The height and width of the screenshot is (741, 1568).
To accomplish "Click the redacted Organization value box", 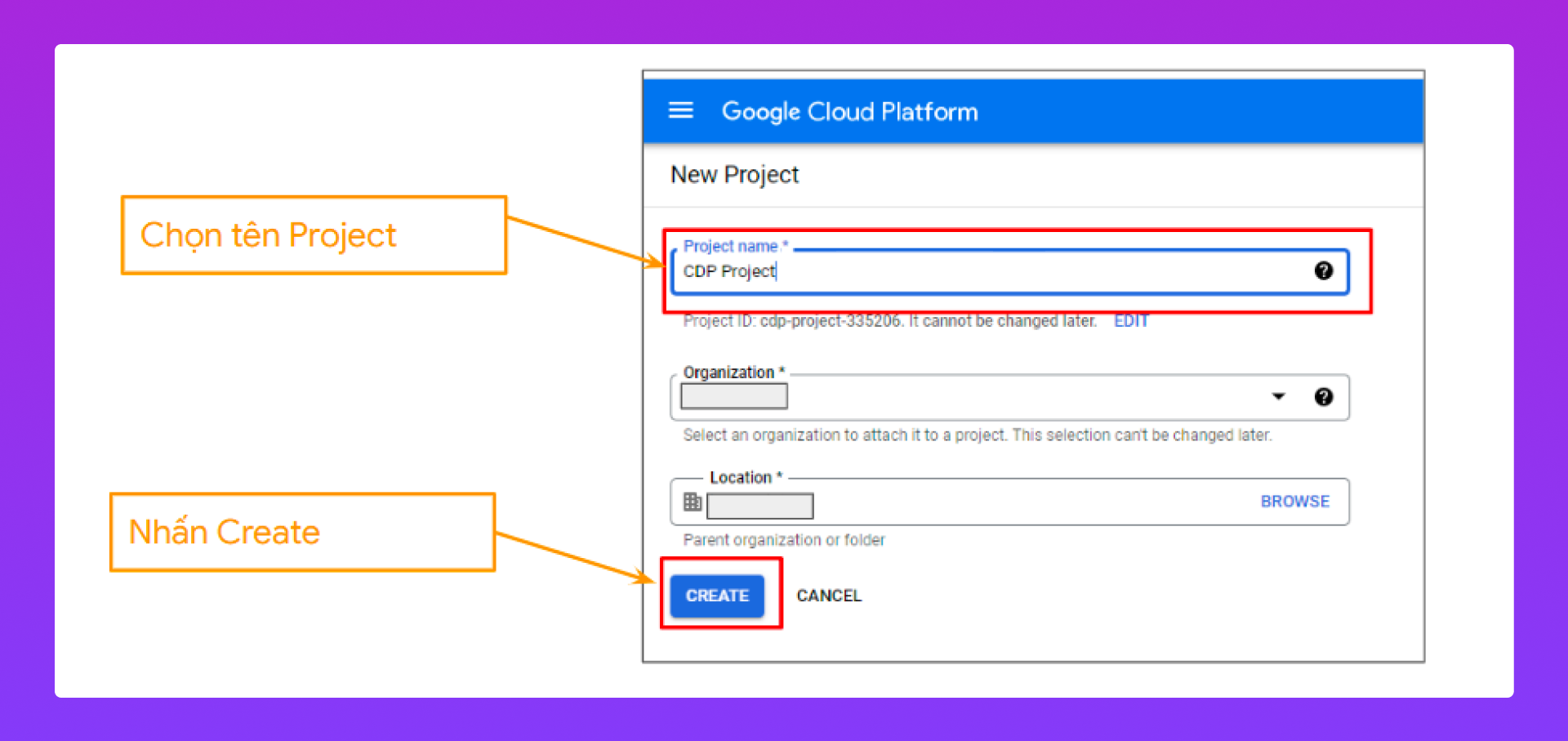I will point(733,397).
